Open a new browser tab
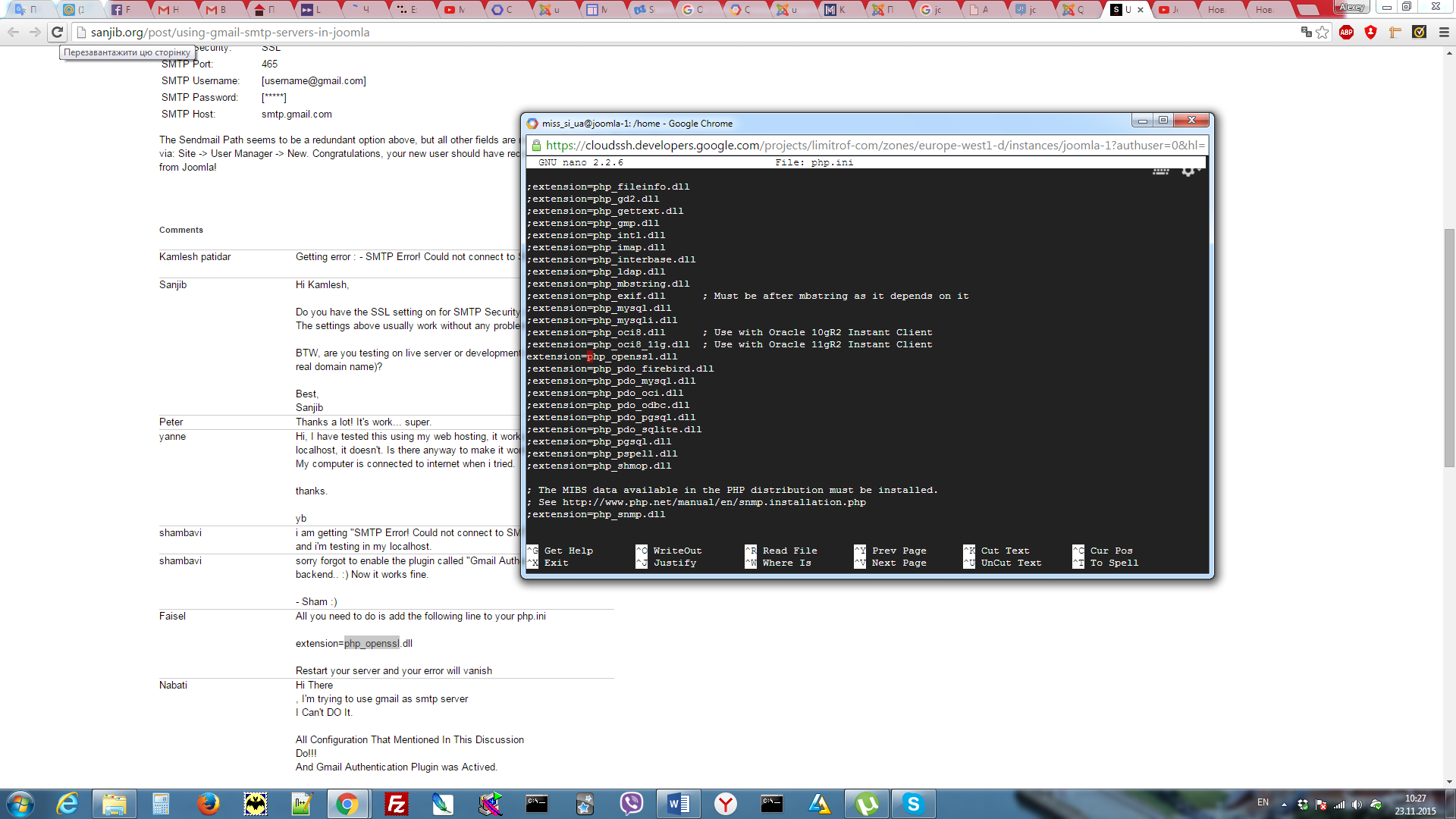This screenshot has width=1456, height=819. coord(1307,10)
